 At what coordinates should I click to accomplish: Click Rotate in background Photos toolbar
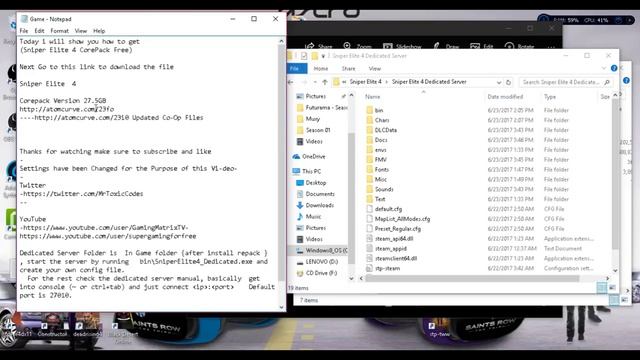[520, 46]
